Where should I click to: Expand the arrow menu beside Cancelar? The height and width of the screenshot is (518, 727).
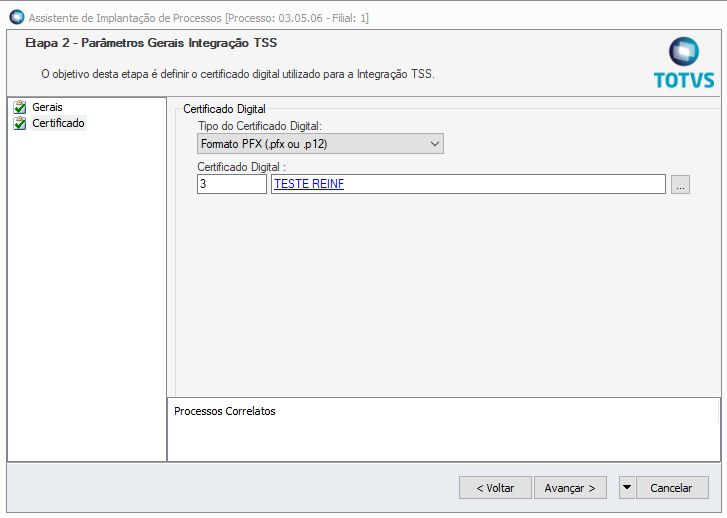(x=627, y=488)
